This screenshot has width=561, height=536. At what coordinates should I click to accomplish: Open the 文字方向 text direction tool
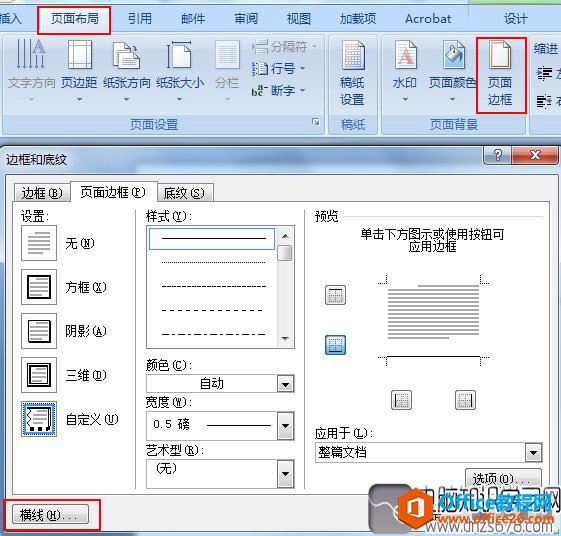coord(31,70)
